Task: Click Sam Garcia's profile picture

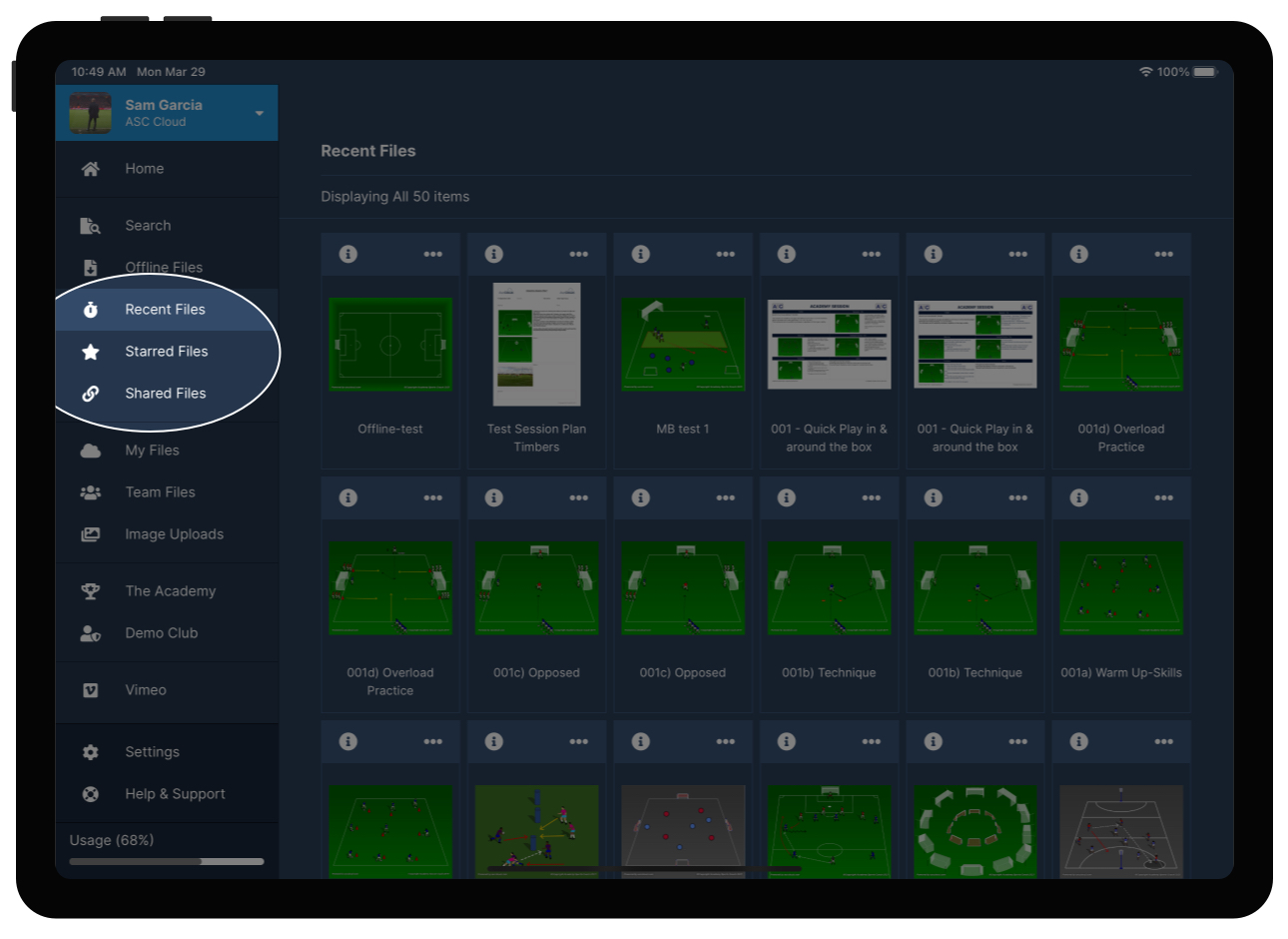Action: click(x=91, y=113)
